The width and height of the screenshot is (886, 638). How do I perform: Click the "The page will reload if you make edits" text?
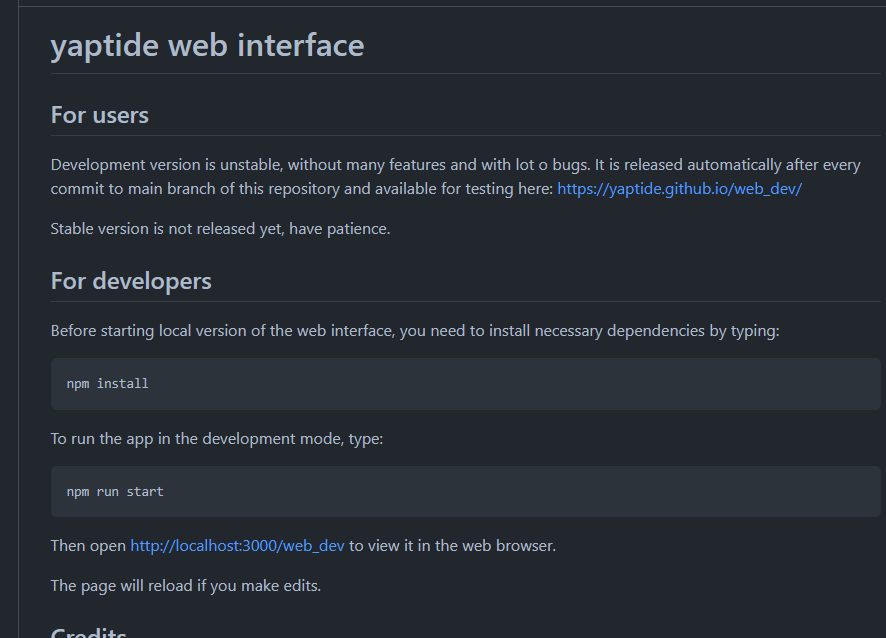(185, 585)
